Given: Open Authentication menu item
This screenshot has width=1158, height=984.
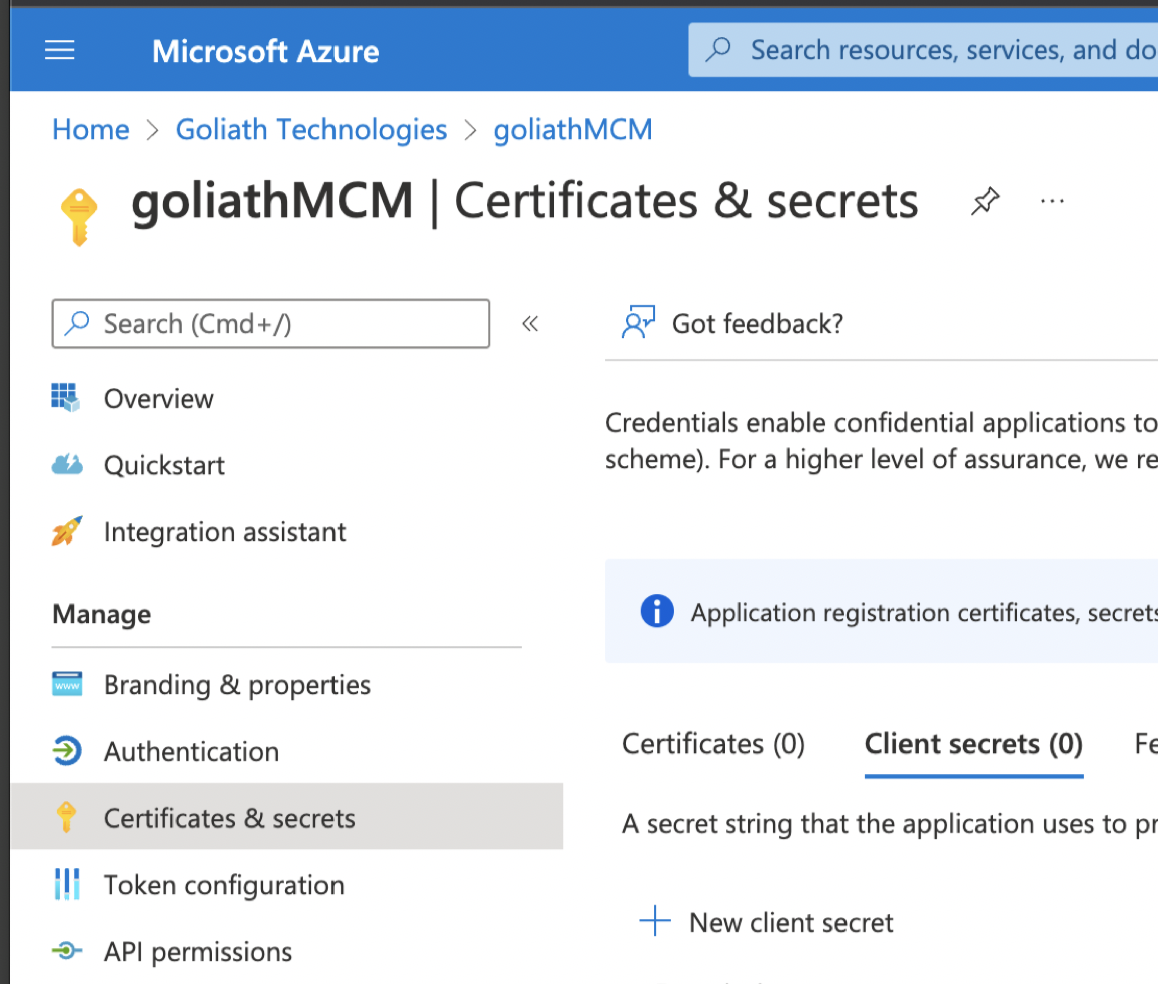Looking at the screenshot, I should point(191,752).
